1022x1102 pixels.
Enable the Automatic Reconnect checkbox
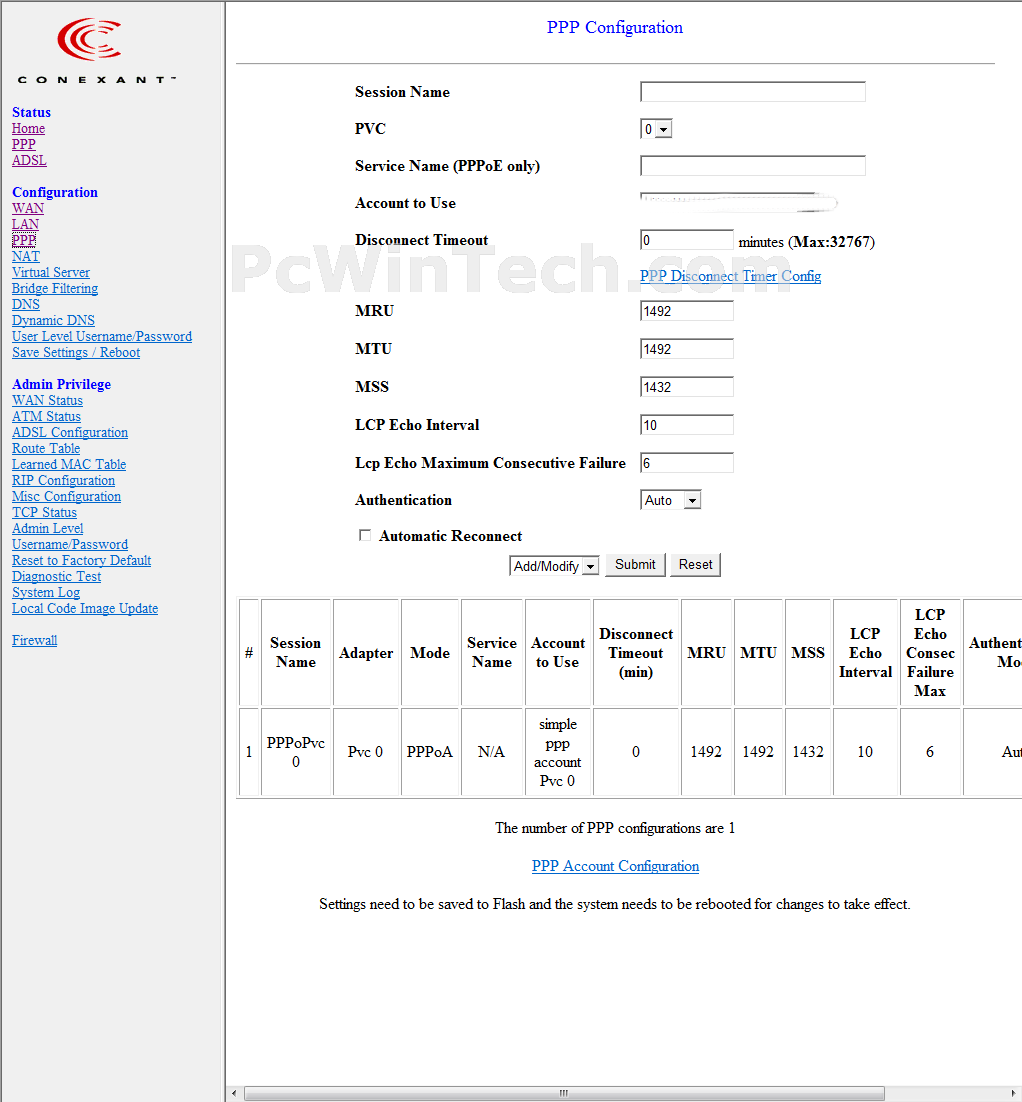[x=365, y=536]
